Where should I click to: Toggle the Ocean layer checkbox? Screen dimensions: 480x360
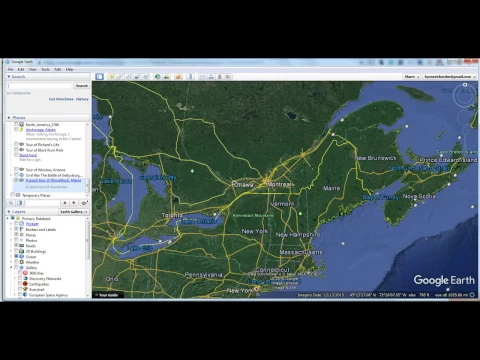click(x=16, y=257)
